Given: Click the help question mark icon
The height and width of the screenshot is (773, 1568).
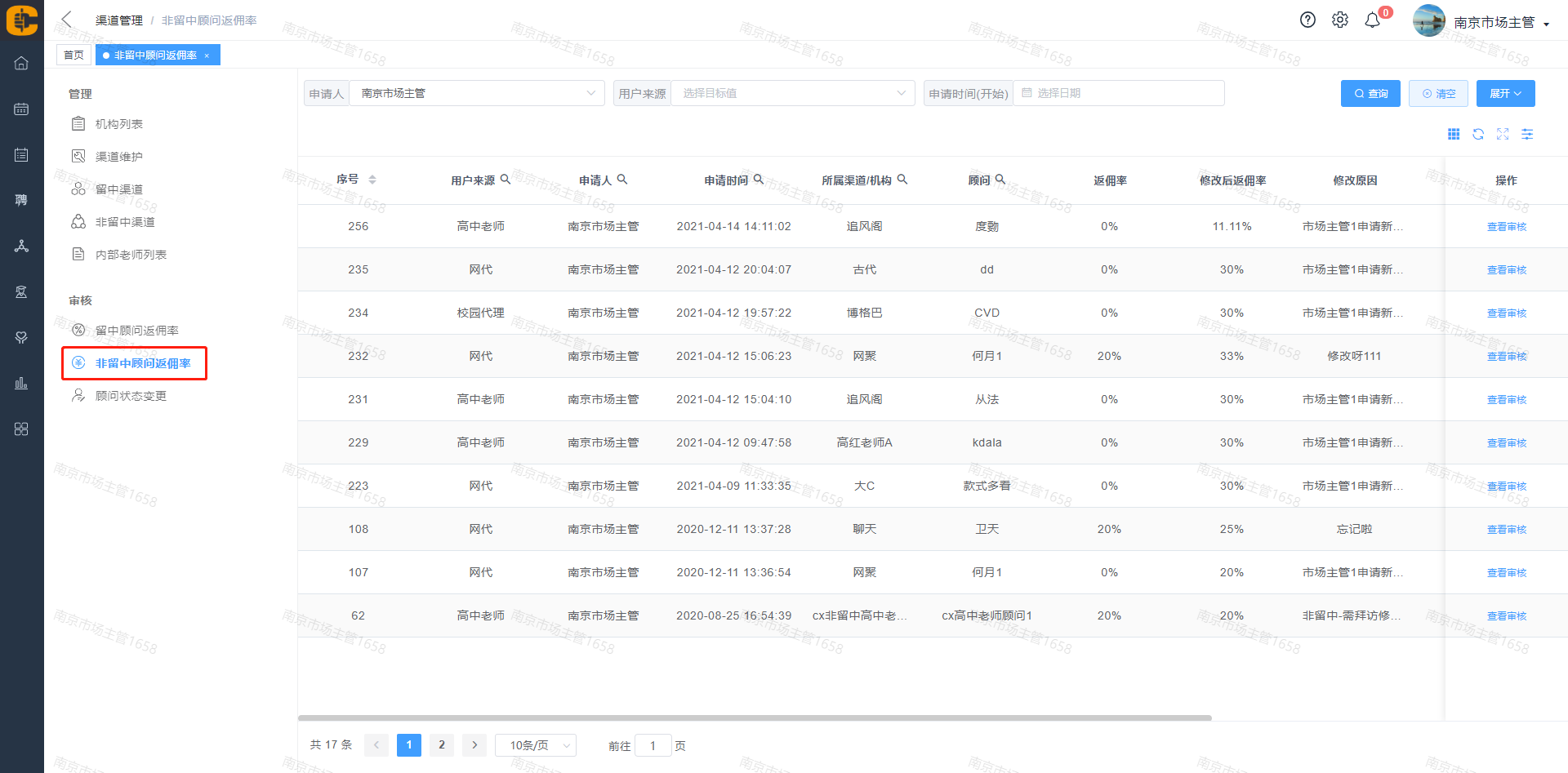Looking at the screenshot, I should (1307, 20).
